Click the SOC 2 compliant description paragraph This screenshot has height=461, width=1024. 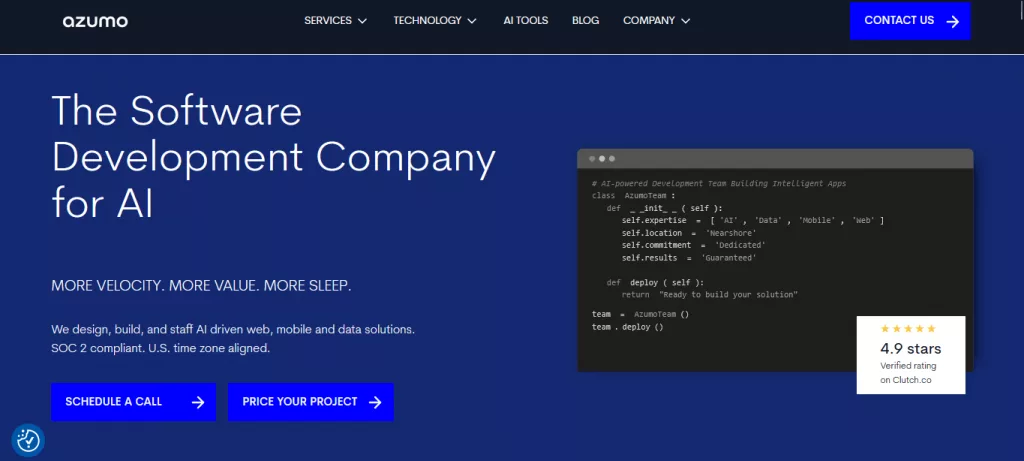coord(232,339)
